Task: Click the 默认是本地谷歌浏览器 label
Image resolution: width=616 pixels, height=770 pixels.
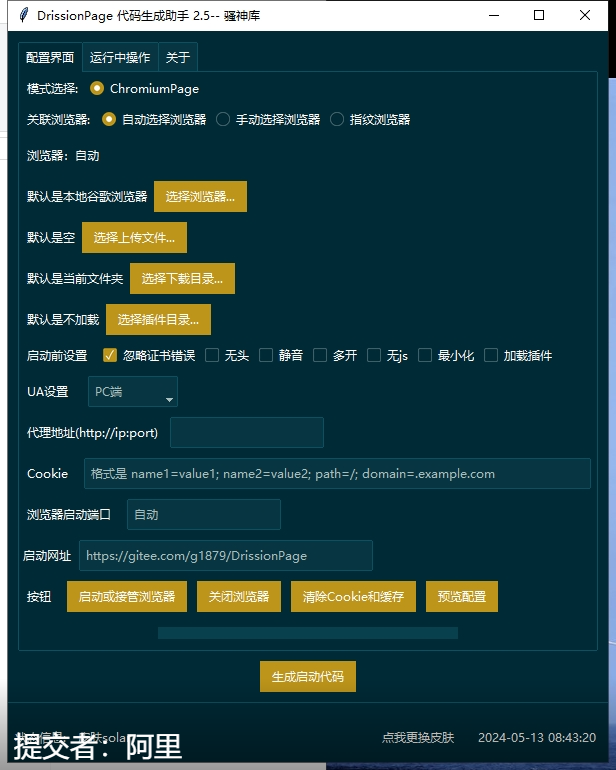Action: click(x=87, y=196)
